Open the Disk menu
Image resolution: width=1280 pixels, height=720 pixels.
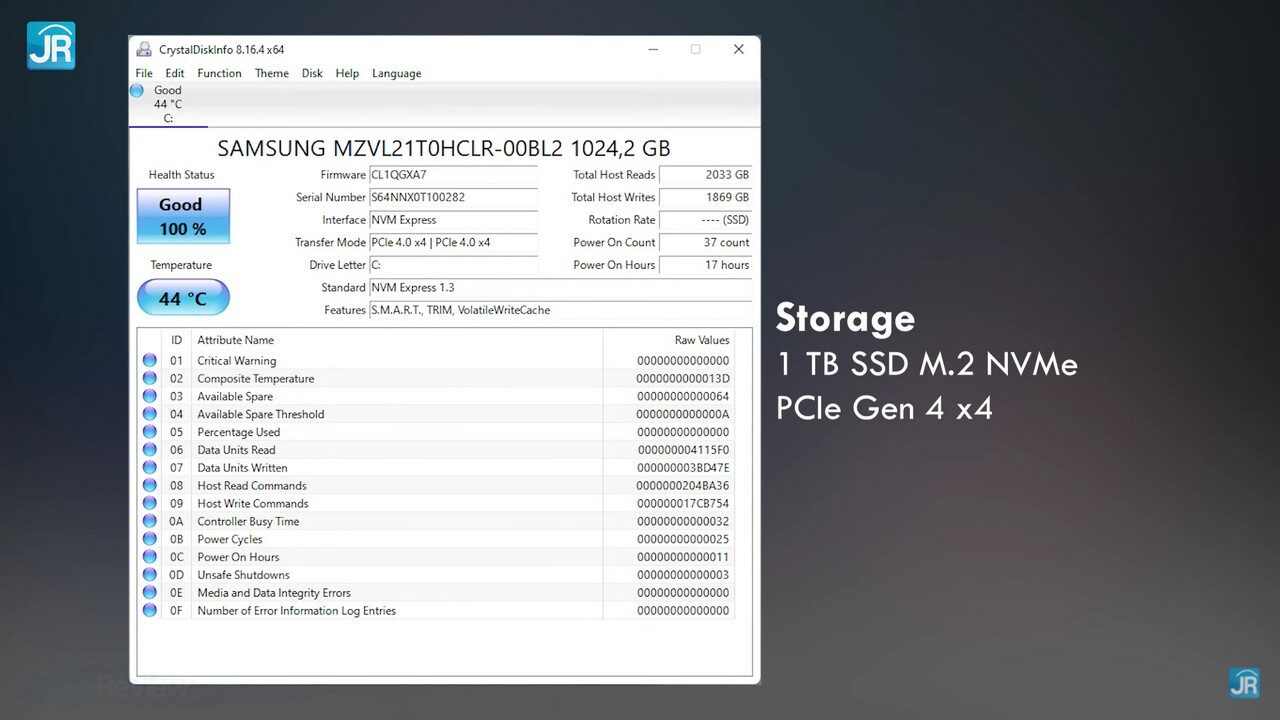pos(312,73)
